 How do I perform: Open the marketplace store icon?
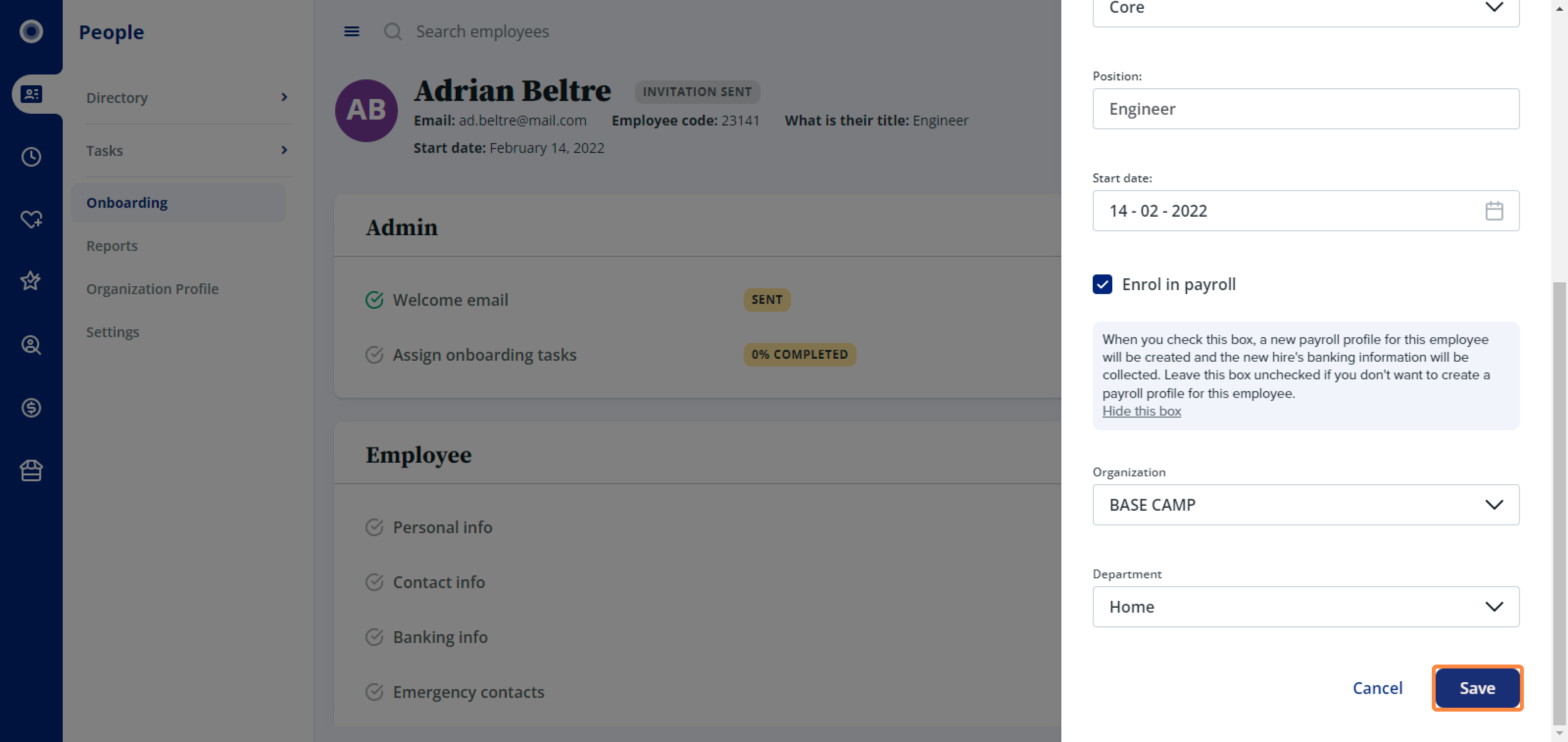click(x=31, y=470)
